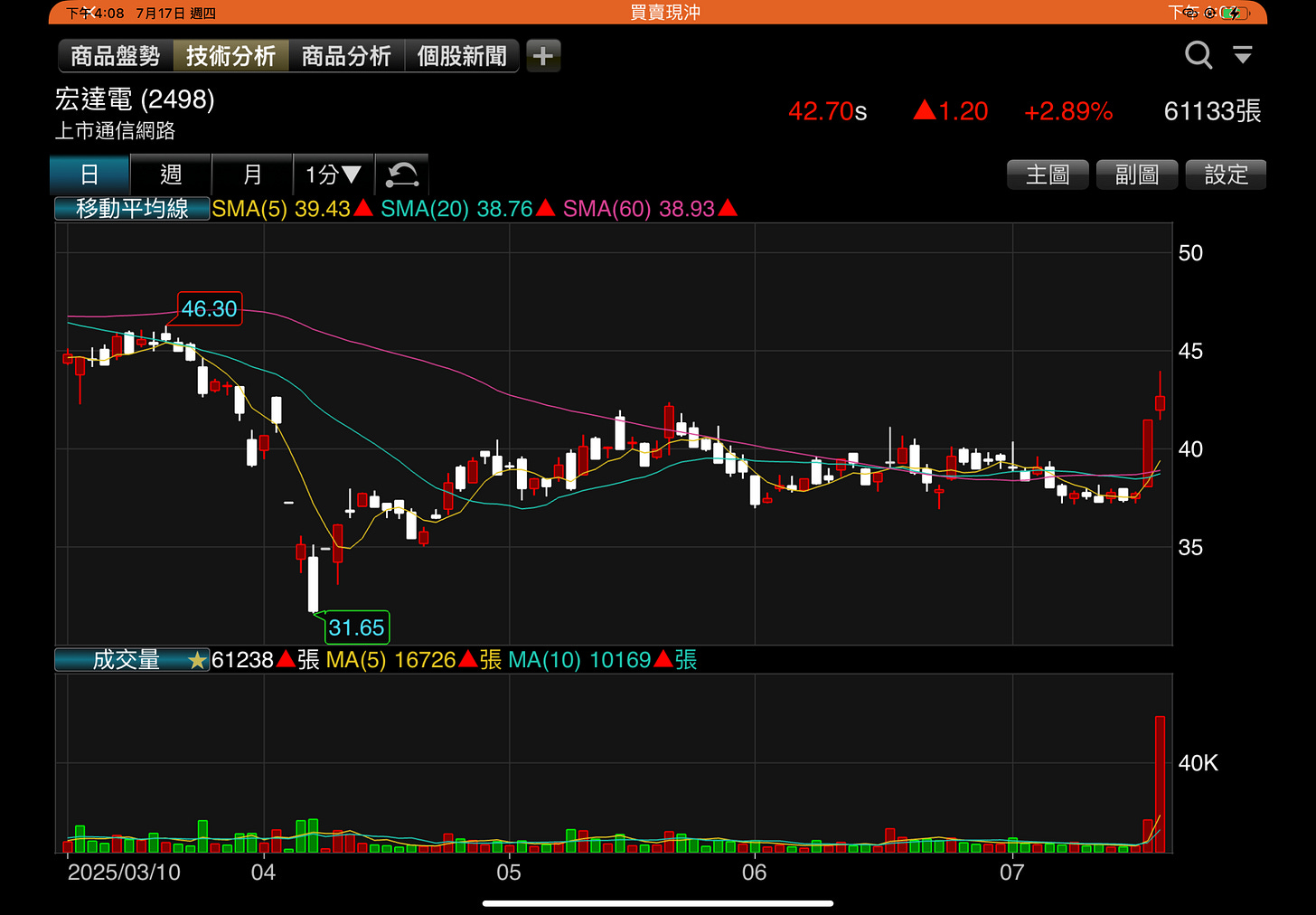The height and width of the screenshot is (915, 1316).
Task: Tap the 40 price axis label
Action: pyautogui.click(x=1190, y=449)
